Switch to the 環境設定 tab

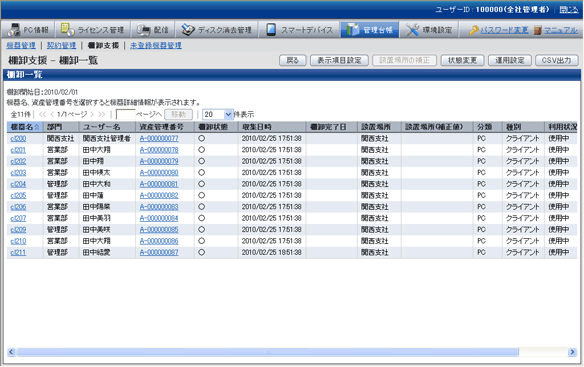pyautogui.click(x=429, y=30)
